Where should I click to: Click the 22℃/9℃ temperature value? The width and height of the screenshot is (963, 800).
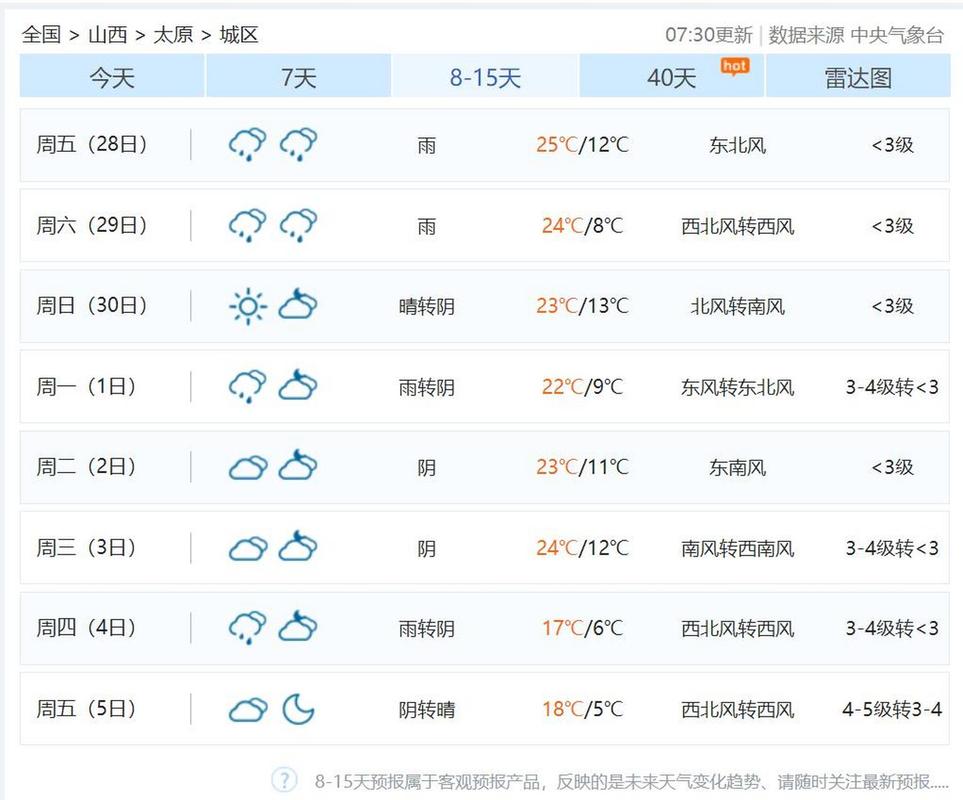click(582, 387)
